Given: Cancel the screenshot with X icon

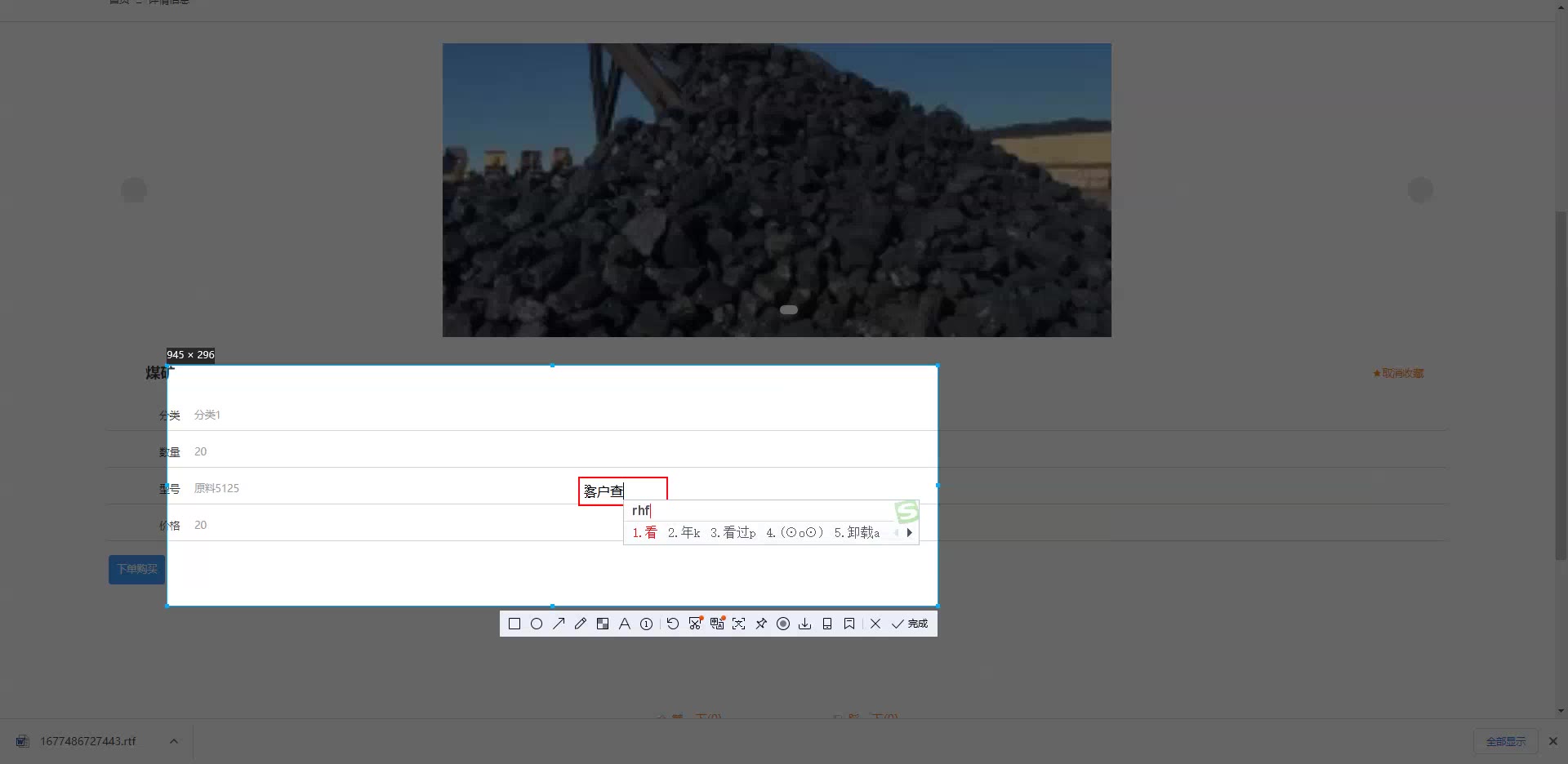Looking at the screenshot, I should 875,624.
